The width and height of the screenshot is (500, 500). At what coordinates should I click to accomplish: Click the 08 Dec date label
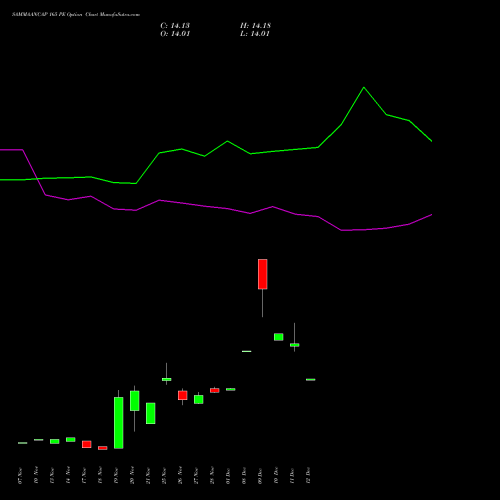(244, 476)
